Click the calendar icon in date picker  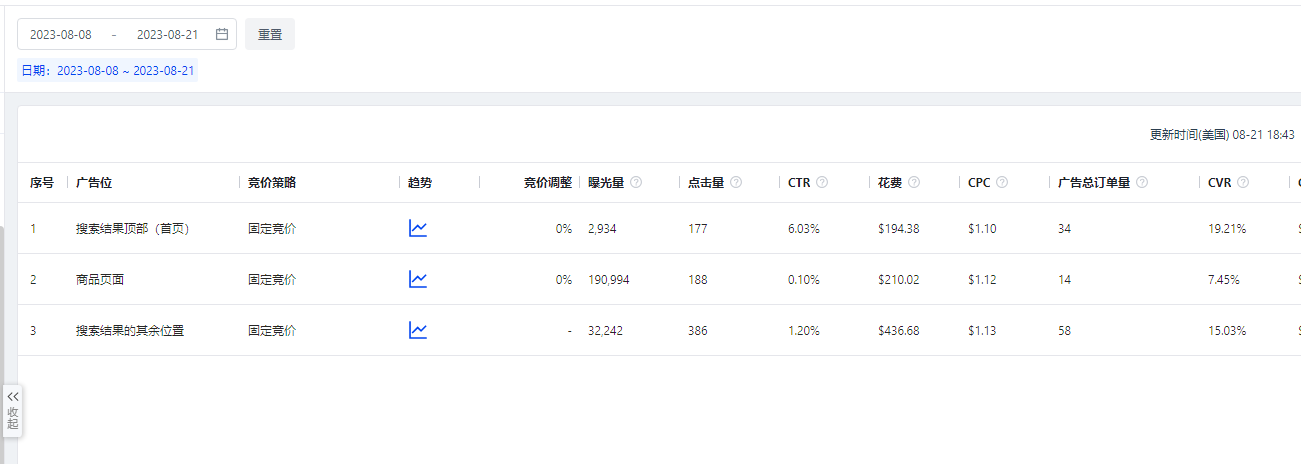(222, 34)
